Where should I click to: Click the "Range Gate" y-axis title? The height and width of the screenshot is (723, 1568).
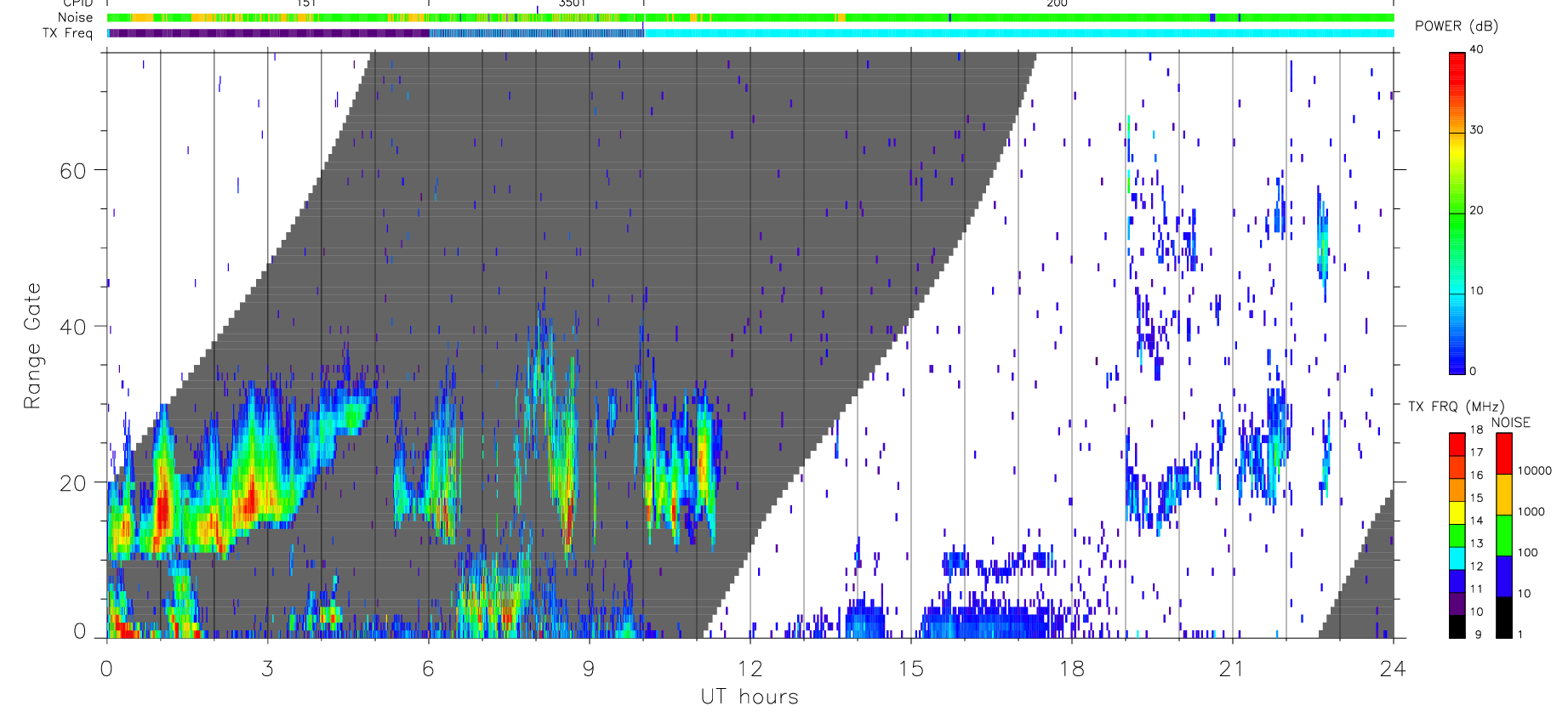[32, 345]
